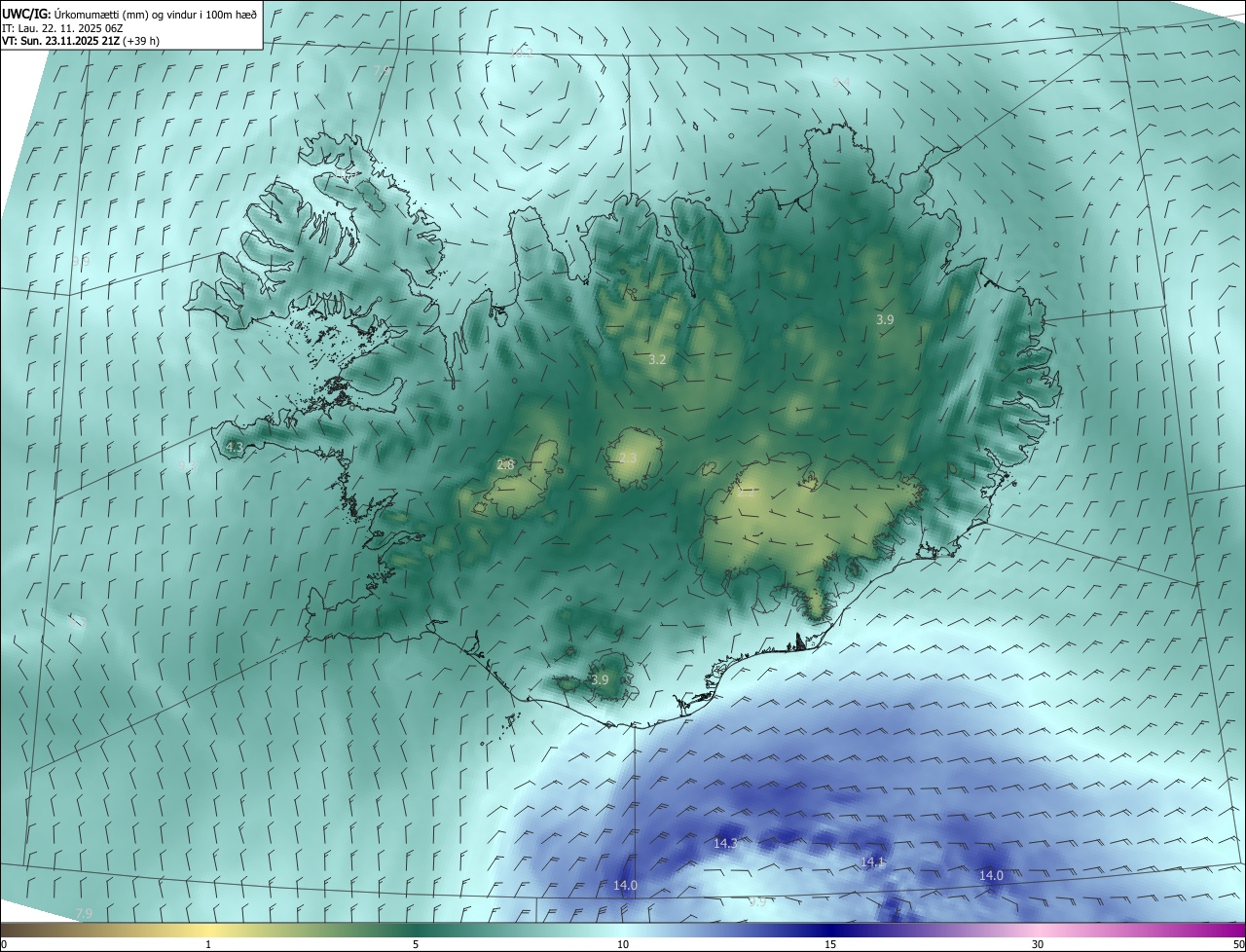This screenshot has width=1246, height=952.
Task: Click the title 'UWC/IG: Úrkomumætti (mm) og vindur í 100m hæð'
Action: 129,14
